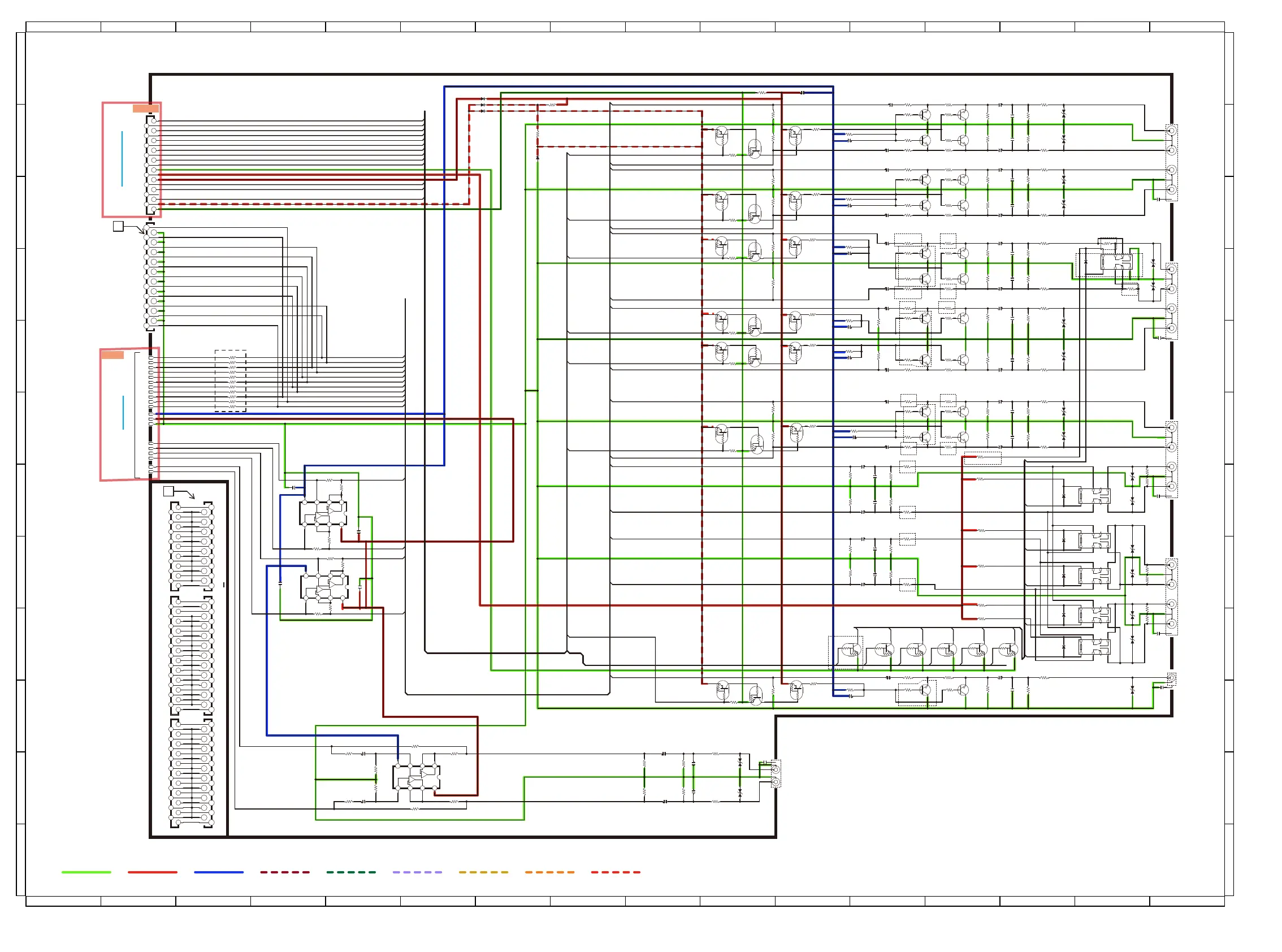The height and width of the screenshot is (952, 1282).
Task: Click the square callout box above large pin header
Action: coord(168,491)
